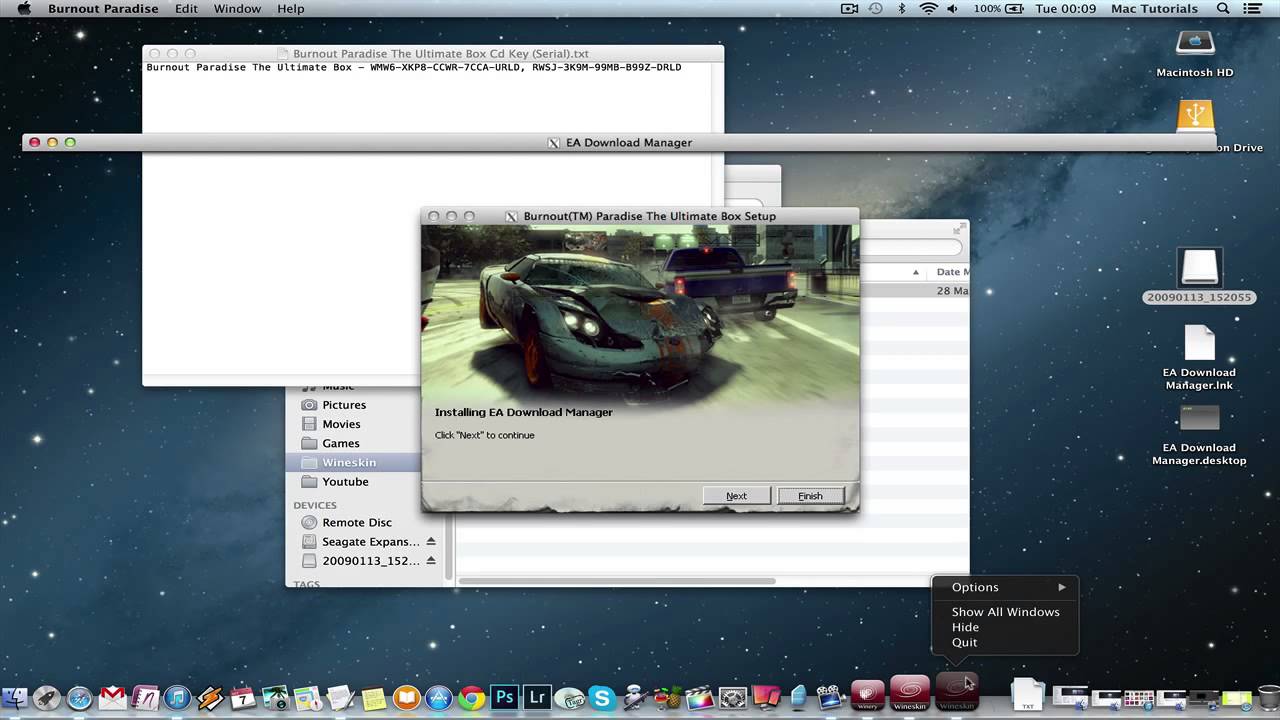Open Google Chrome in dock
Viewport: 1280px width, 720px height.
coord(471,697)
